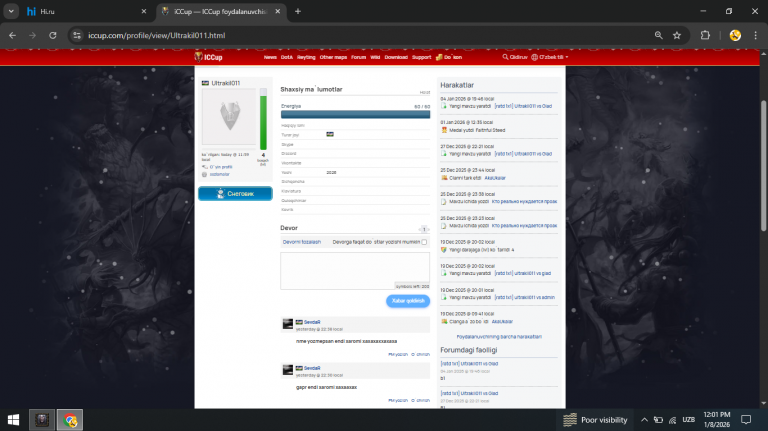Toggle friends-only wall posting checkbox

pyautogui.click(x=424, y=242)
